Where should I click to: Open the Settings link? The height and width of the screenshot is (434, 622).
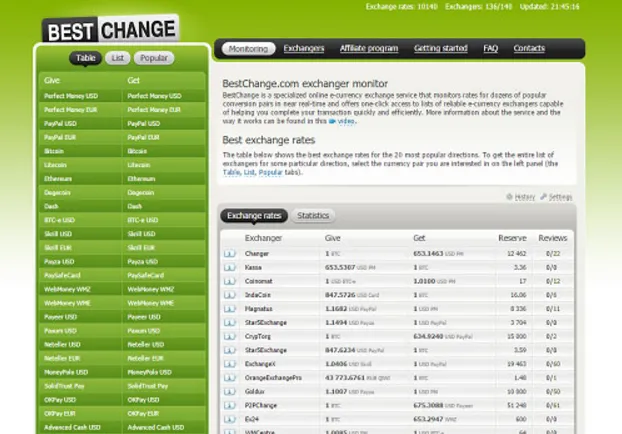click(x=560, y=197)
